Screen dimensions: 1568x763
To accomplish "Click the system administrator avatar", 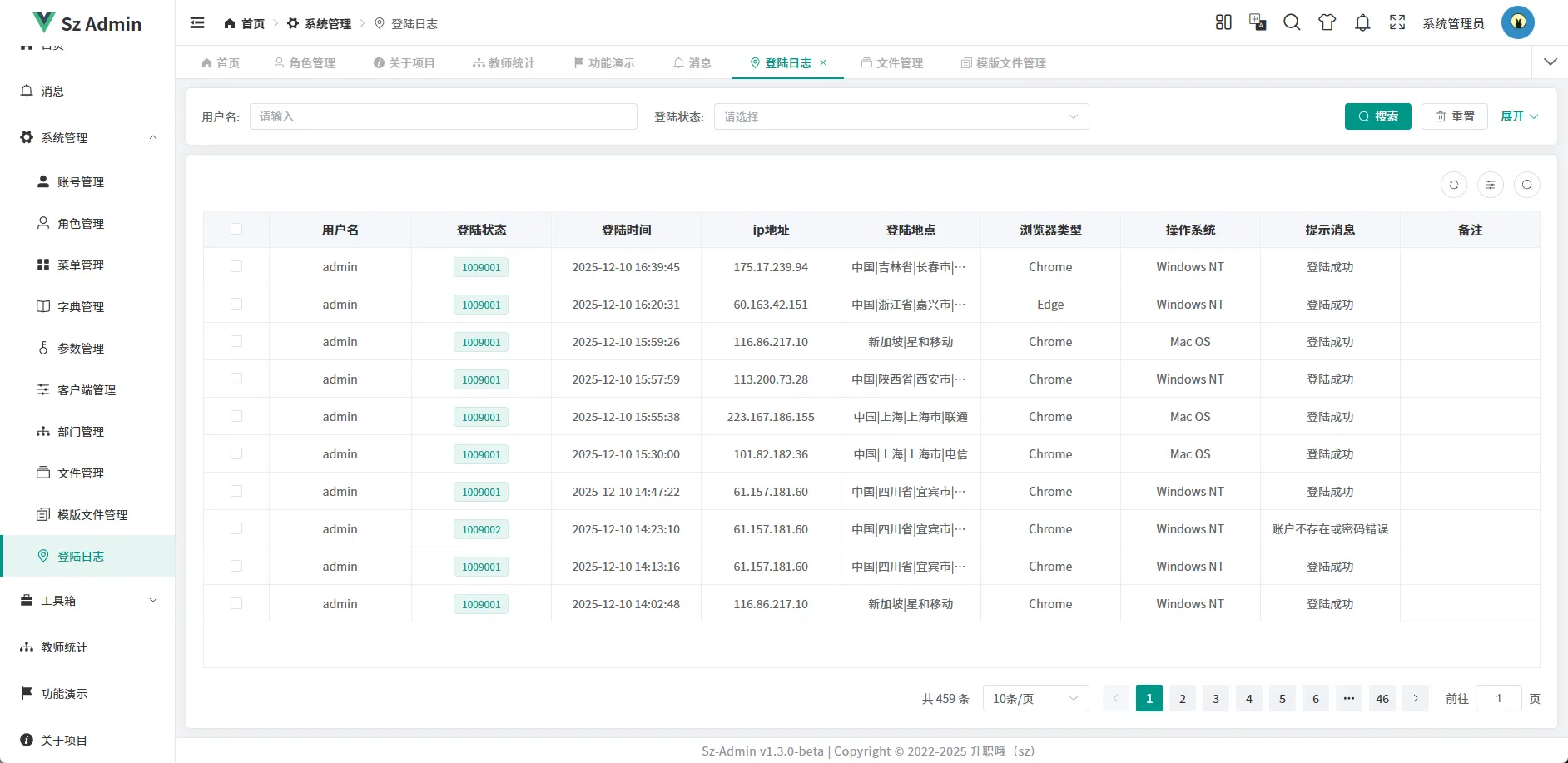I will (x=1517, y=22).
